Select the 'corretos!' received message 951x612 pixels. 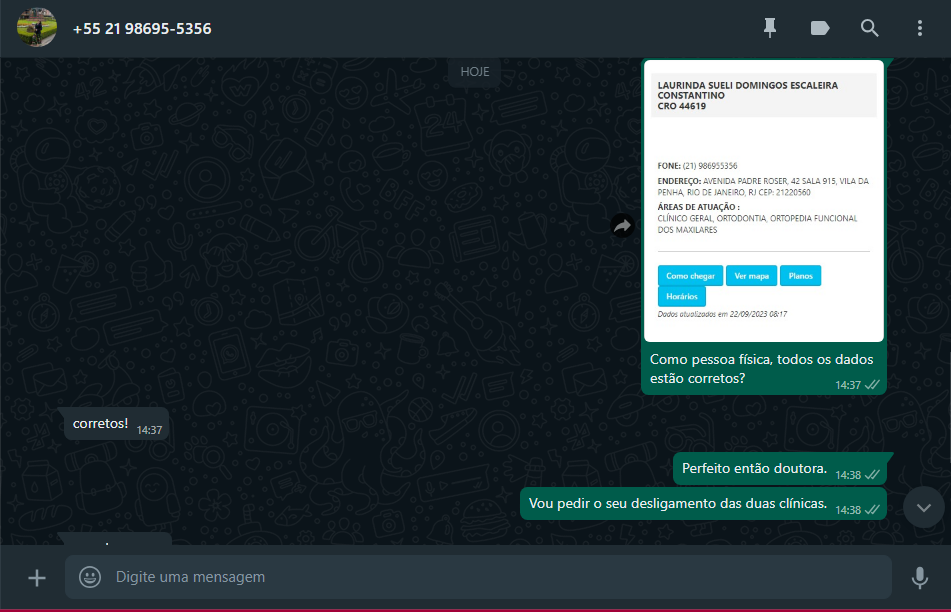(x=116, y=423)
